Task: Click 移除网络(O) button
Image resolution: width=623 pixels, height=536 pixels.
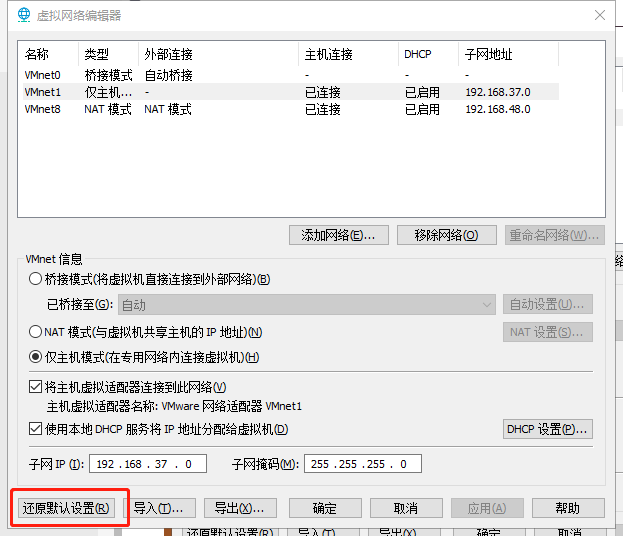Action: point(447,235)
